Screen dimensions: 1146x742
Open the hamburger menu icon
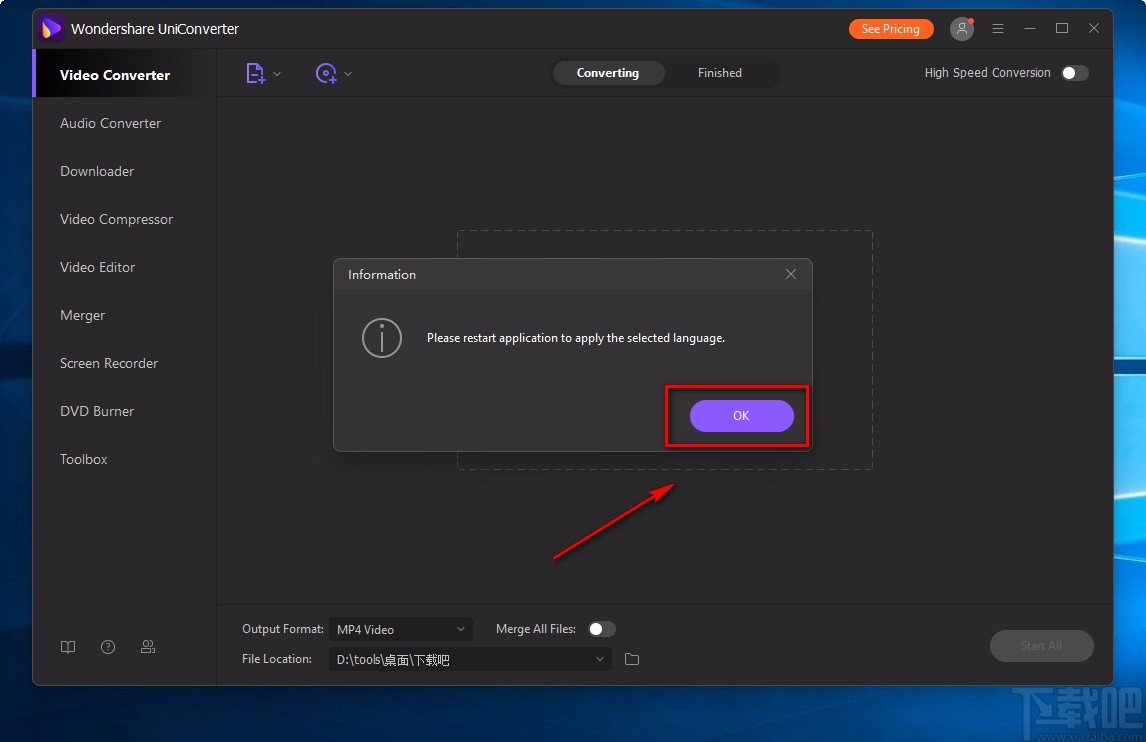click(998, 29)
